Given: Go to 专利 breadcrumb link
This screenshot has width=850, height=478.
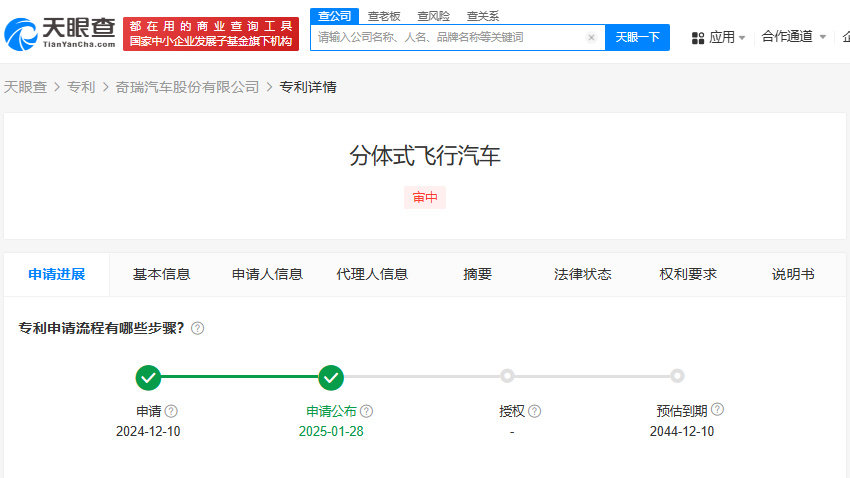Looking at the screenshot, I should [x=81, y=87].
